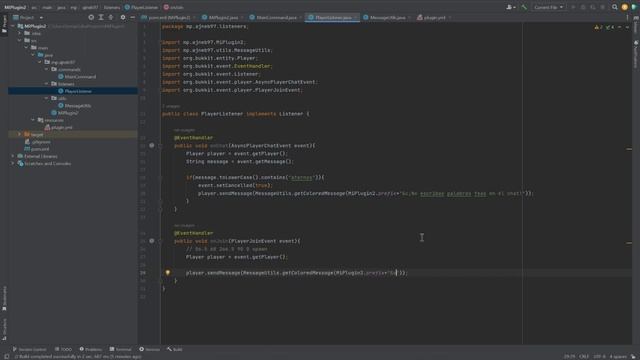The width and height of the screenshot is (640, 360).
Task: Collapse the java folder
Action: click(x=33, y=55)
